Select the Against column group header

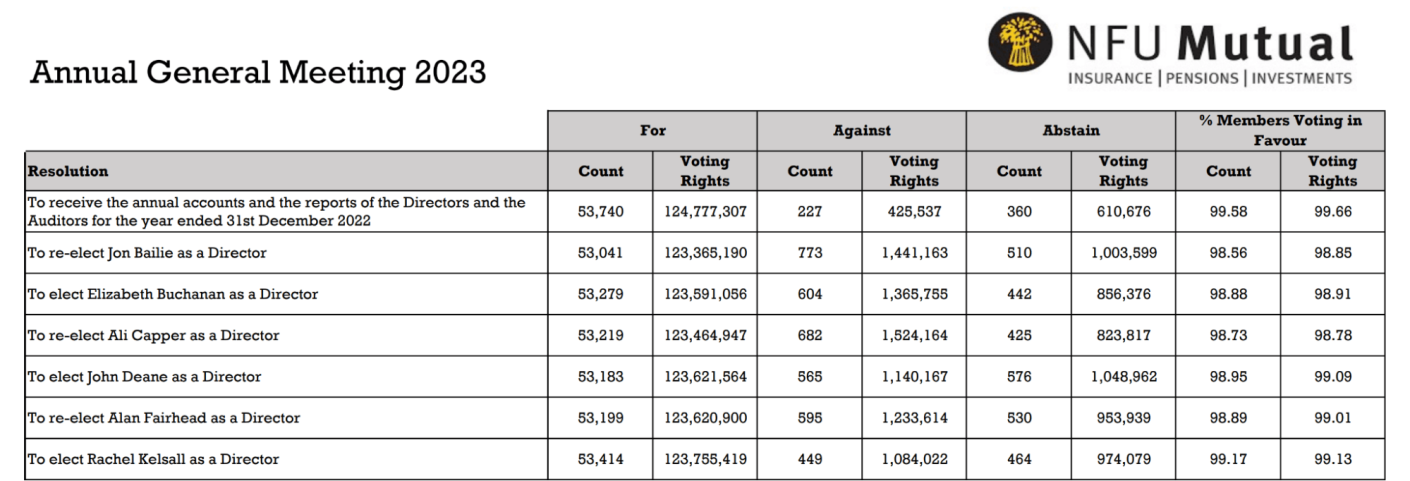(x=861, y=130)
